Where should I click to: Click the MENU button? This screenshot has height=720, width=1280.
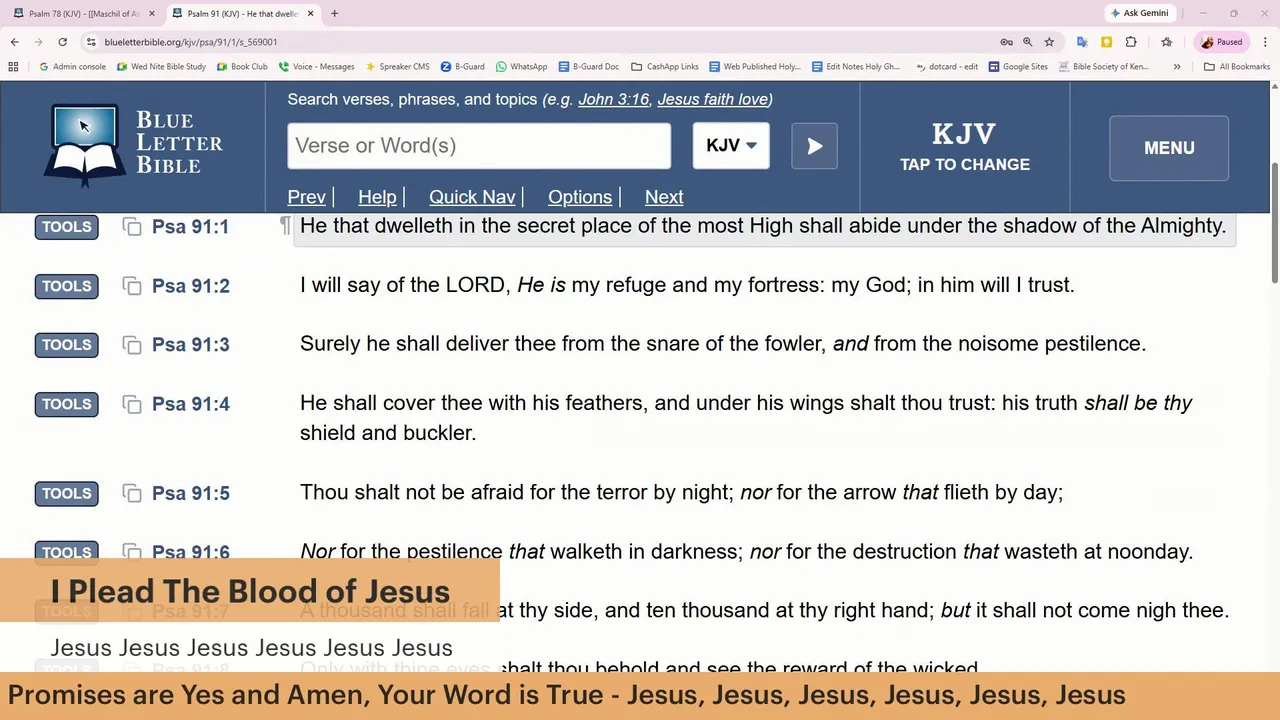[1169, 148]
